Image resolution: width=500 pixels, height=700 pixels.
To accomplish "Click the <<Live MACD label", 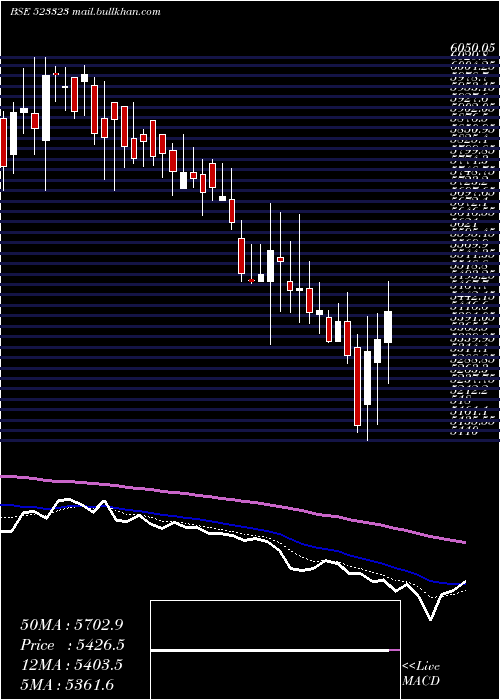I will 421,673.
